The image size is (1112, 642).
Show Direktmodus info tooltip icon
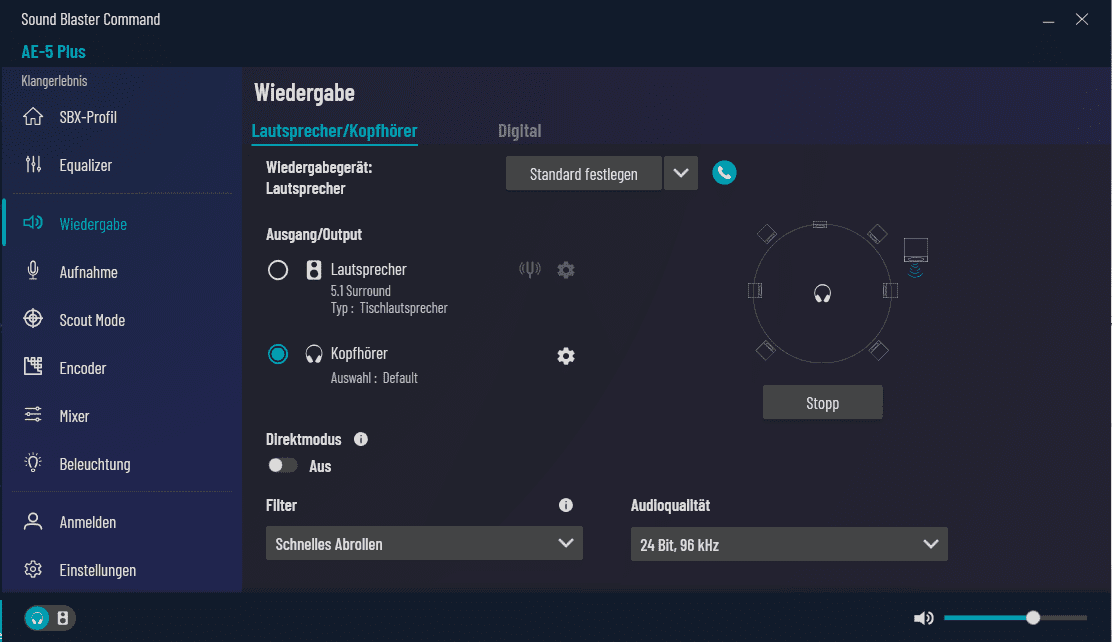[x=360, y=439]
